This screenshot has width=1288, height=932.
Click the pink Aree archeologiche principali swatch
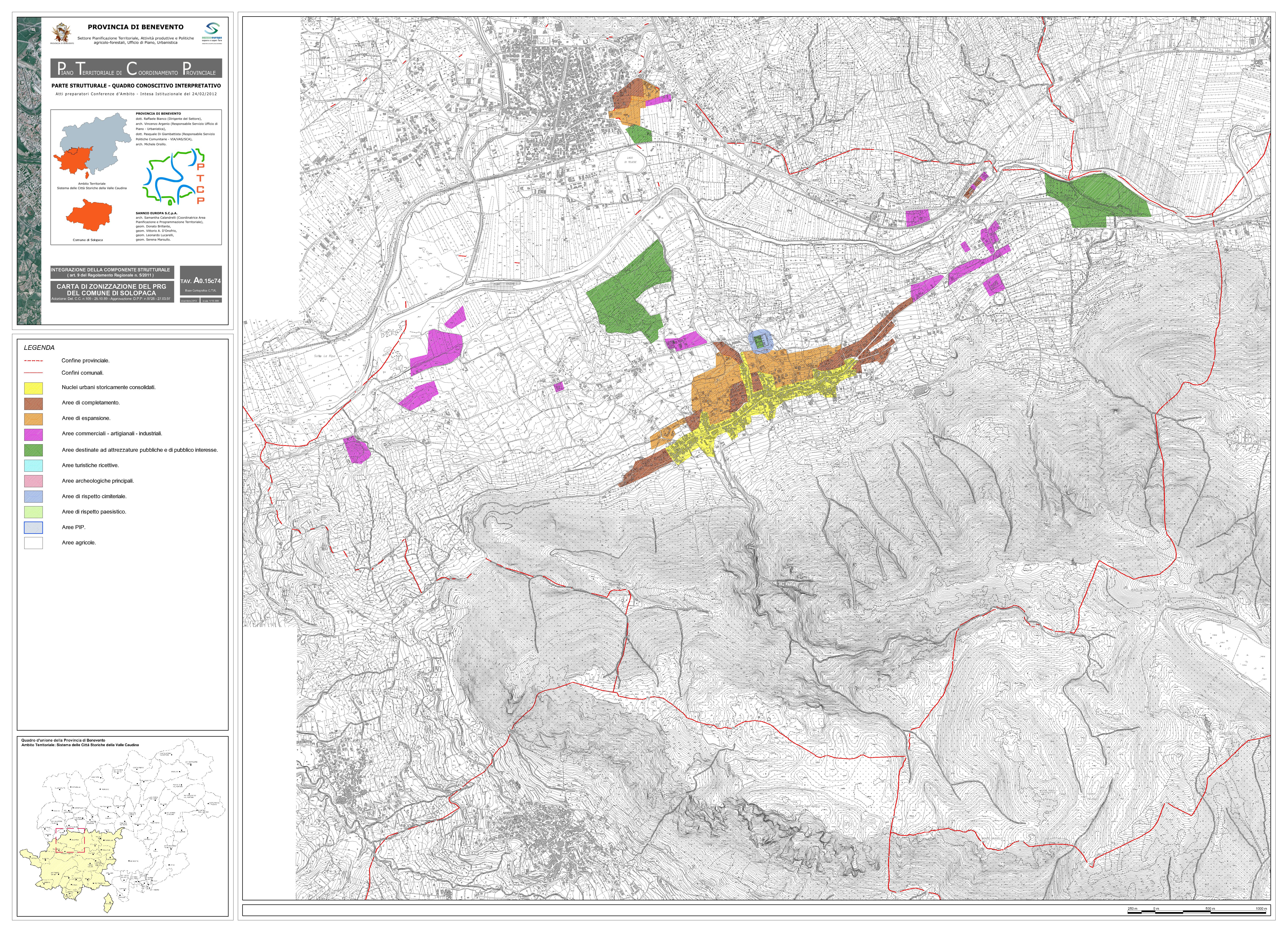coord(33,481)
